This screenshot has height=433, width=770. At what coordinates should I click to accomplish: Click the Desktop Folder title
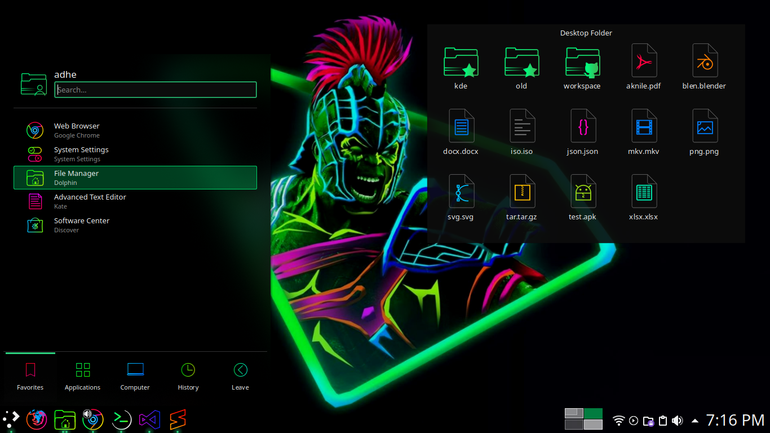[x=586, y=33]
